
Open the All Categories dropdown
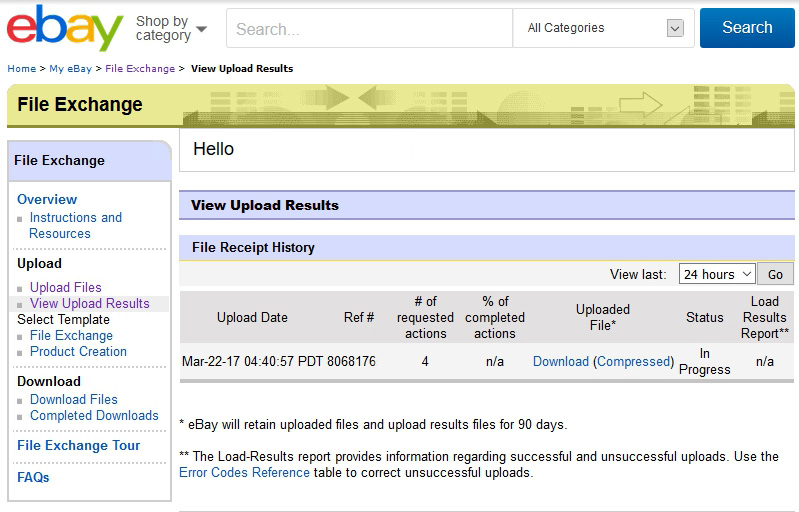[x=603, y=29]
